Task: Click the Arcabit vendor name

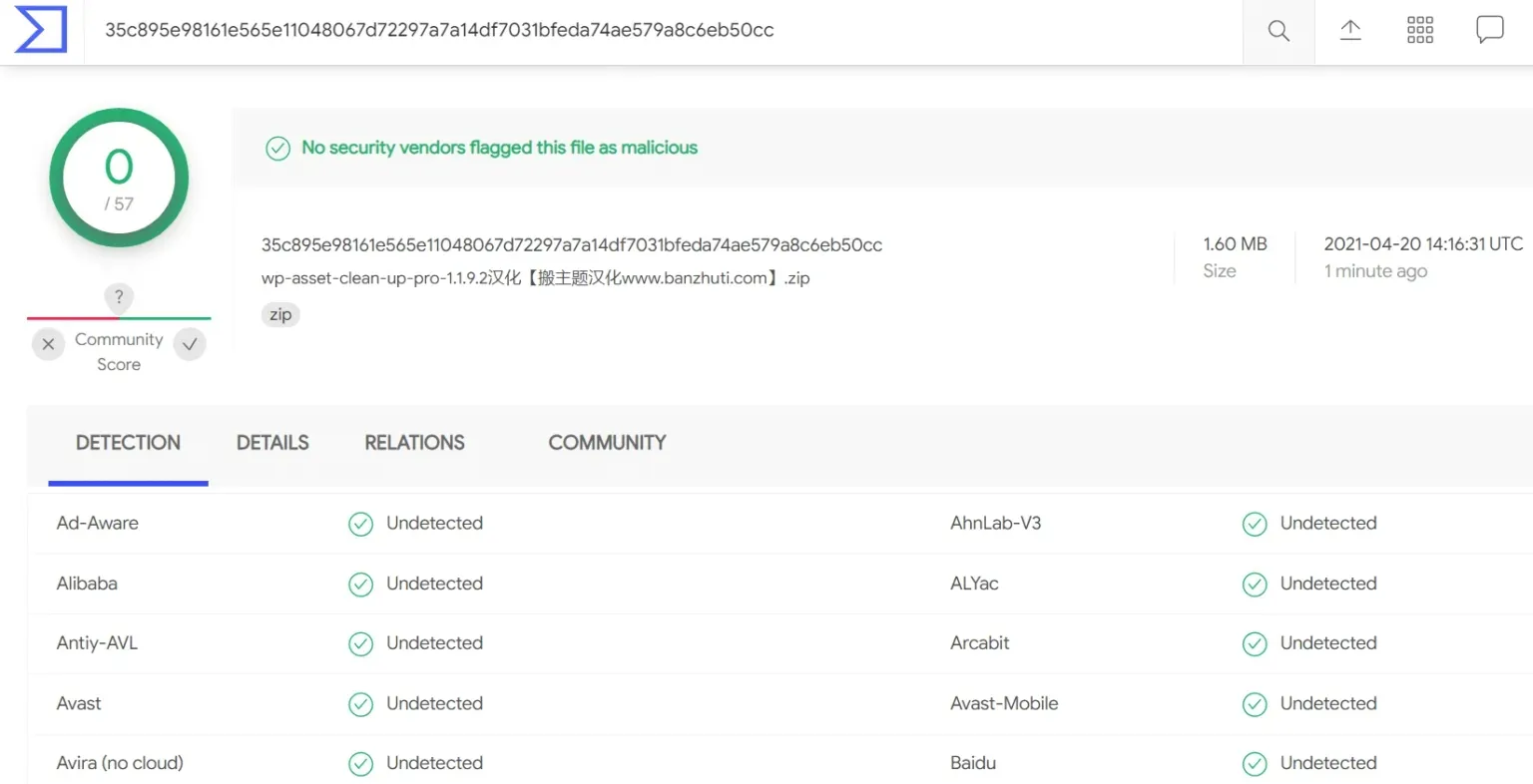Action: [x=979, y=643]
